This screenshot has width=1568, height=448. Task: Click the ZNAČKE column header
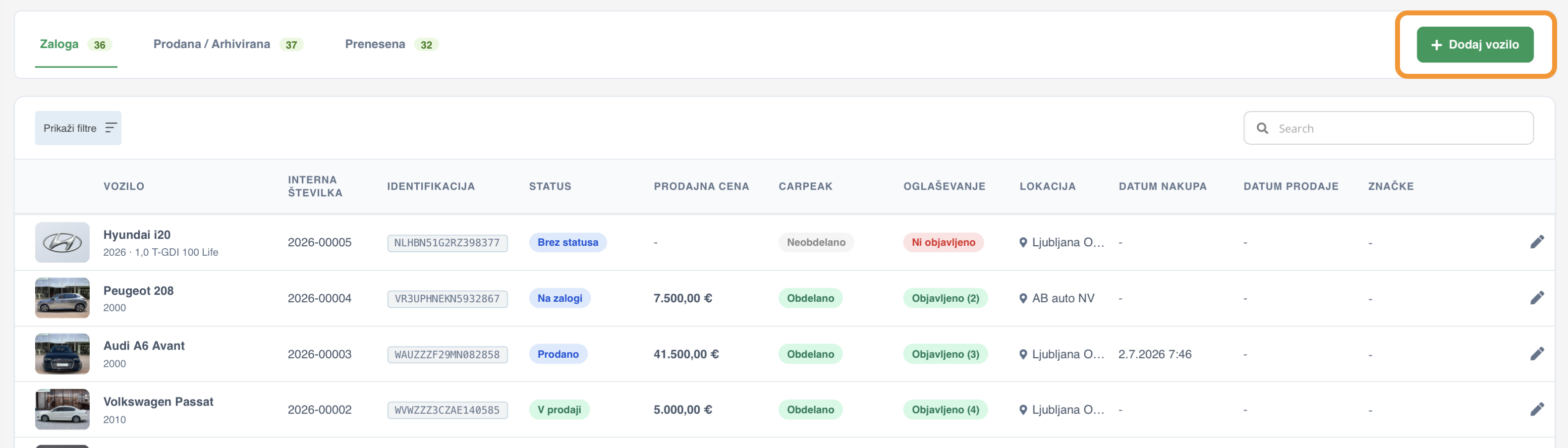(1391, 186)
